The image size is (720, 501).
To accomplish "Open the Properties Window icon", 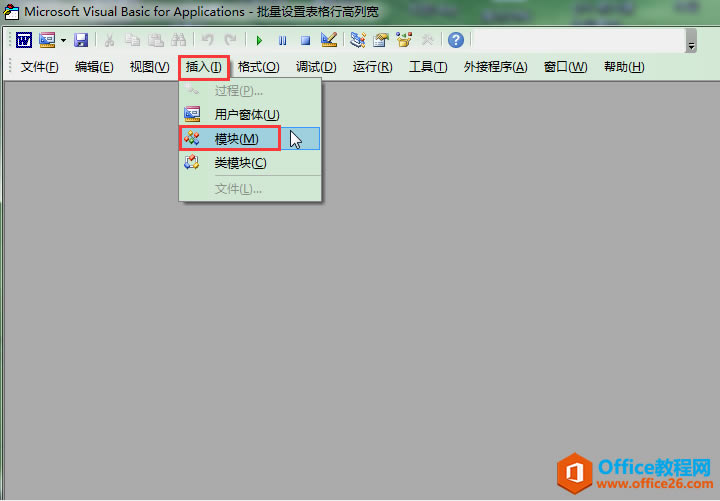I will coord(381,40).
